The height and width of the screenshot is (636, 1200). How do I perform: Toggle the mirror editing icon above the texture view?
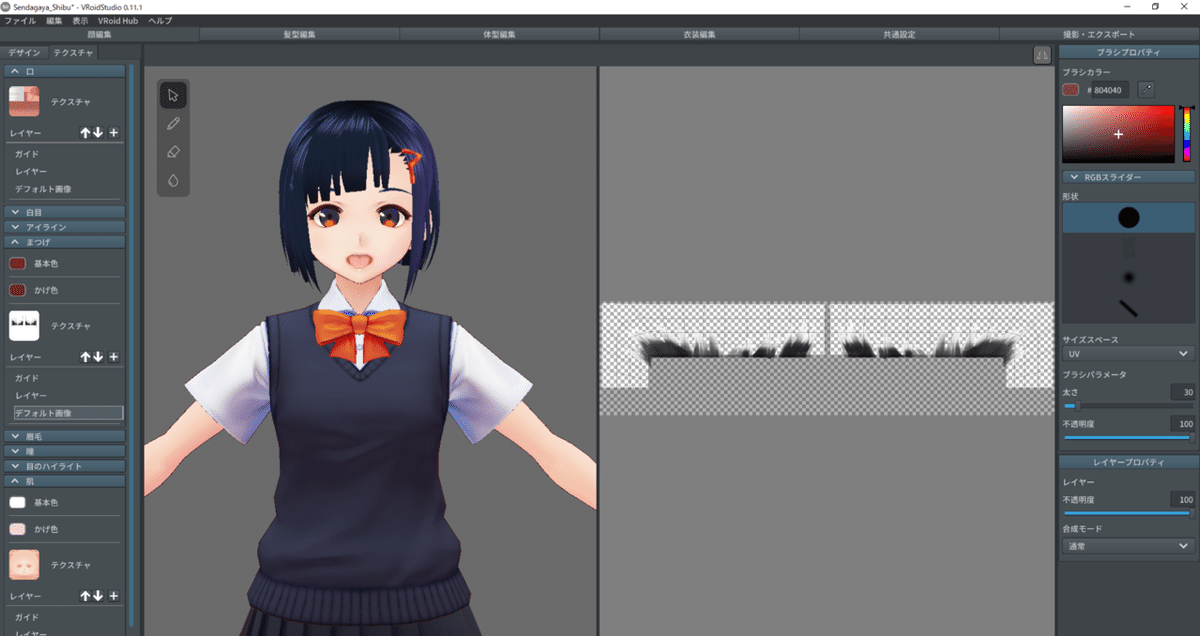1040,55
